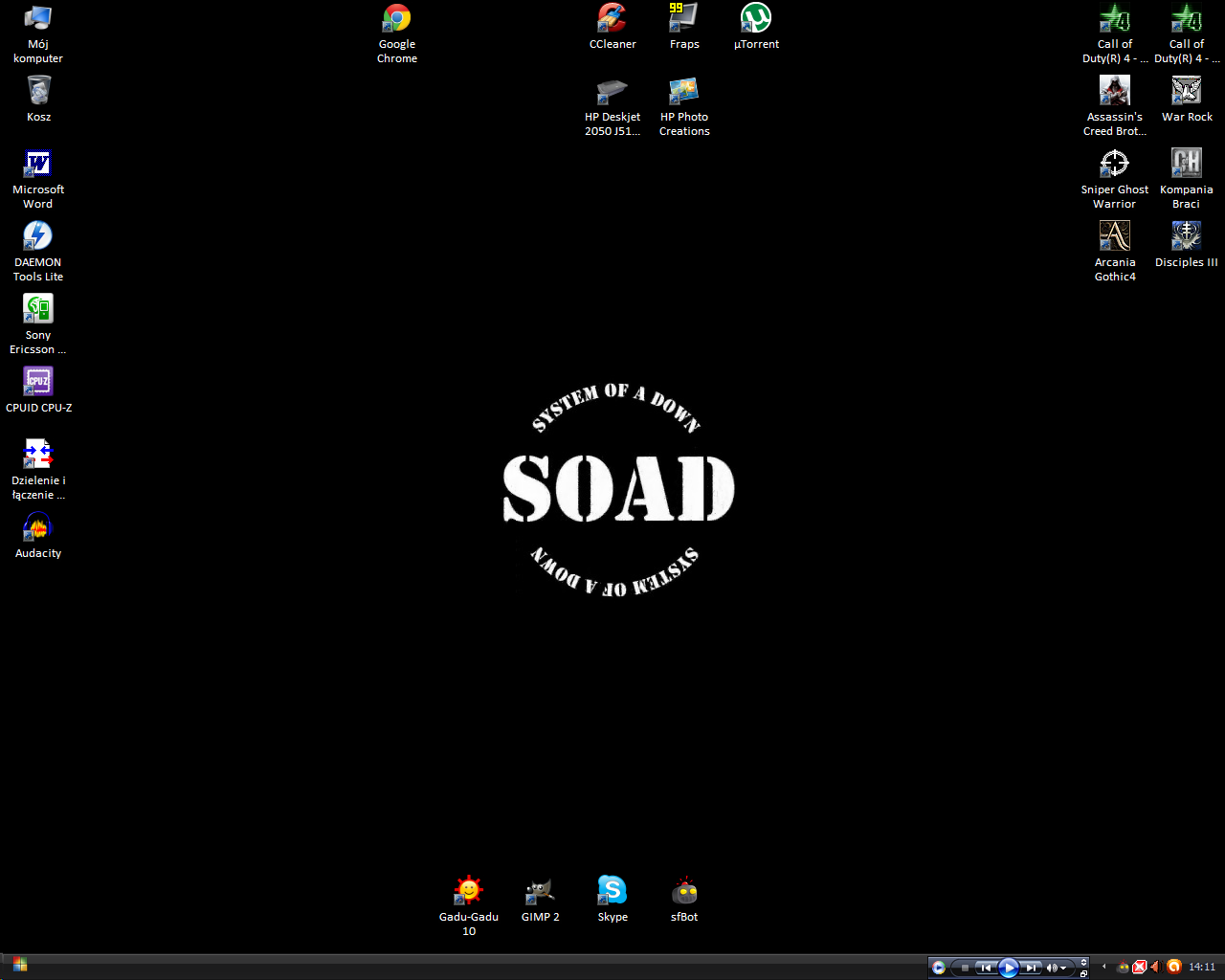Click the Disciples III game icon
Screen dimensions: 1225x980
click(x=1187, y=244)
